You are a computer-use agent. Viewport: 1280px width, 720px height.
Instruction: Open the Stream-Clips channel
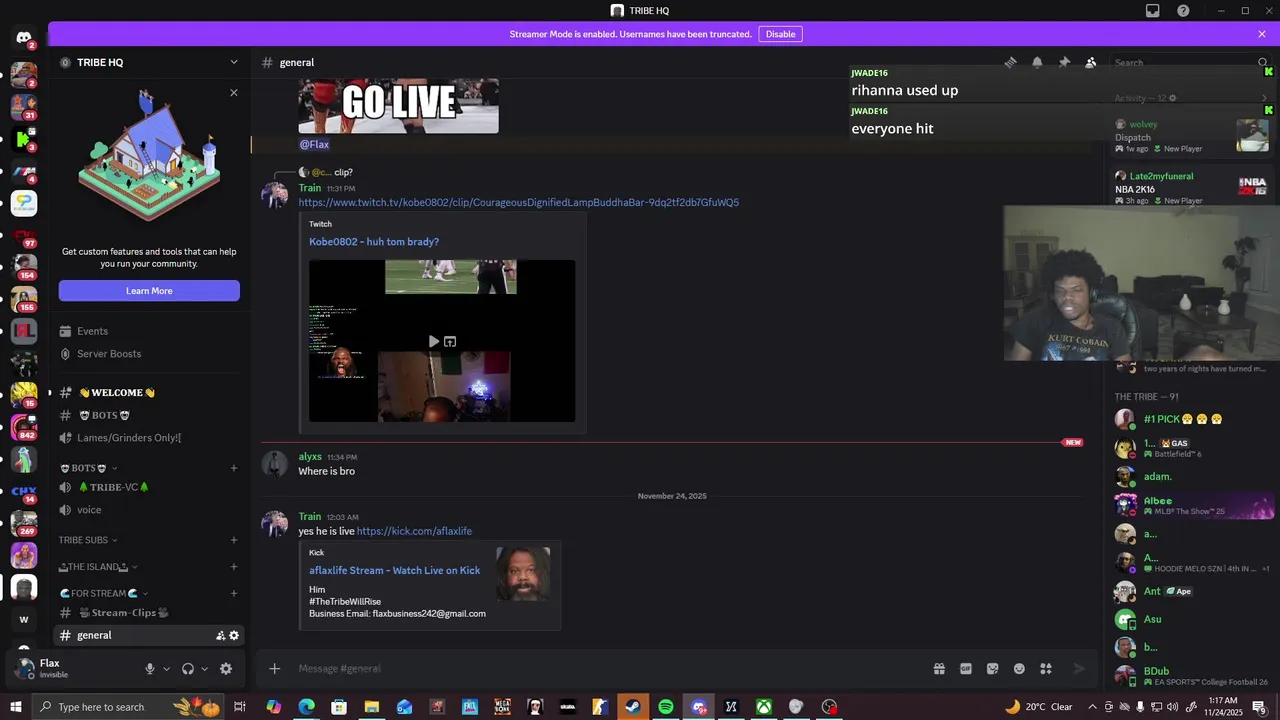click(149, 612)
